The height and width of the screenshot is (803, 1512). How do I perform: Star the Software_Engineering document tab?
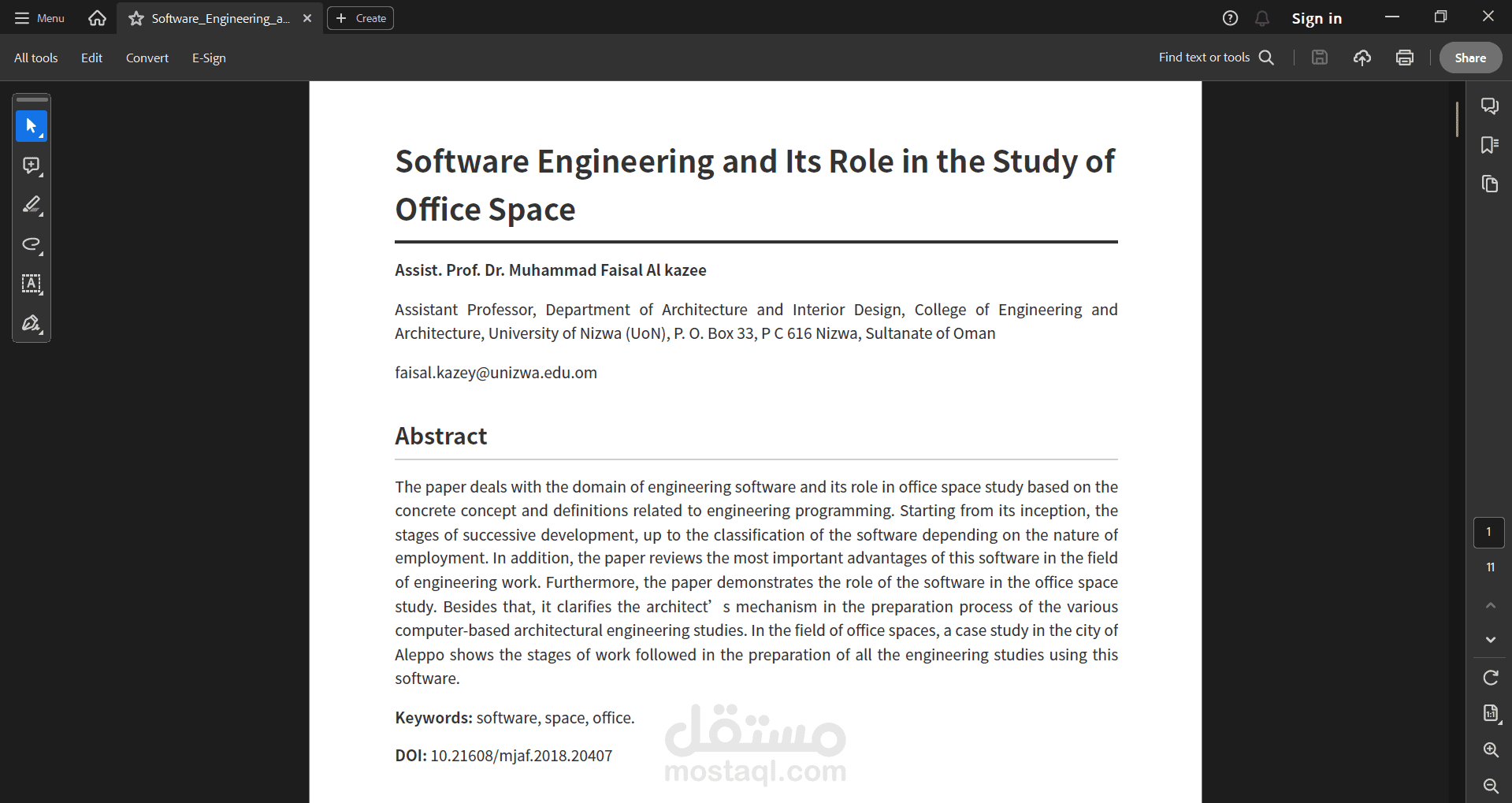click(136, 18)
